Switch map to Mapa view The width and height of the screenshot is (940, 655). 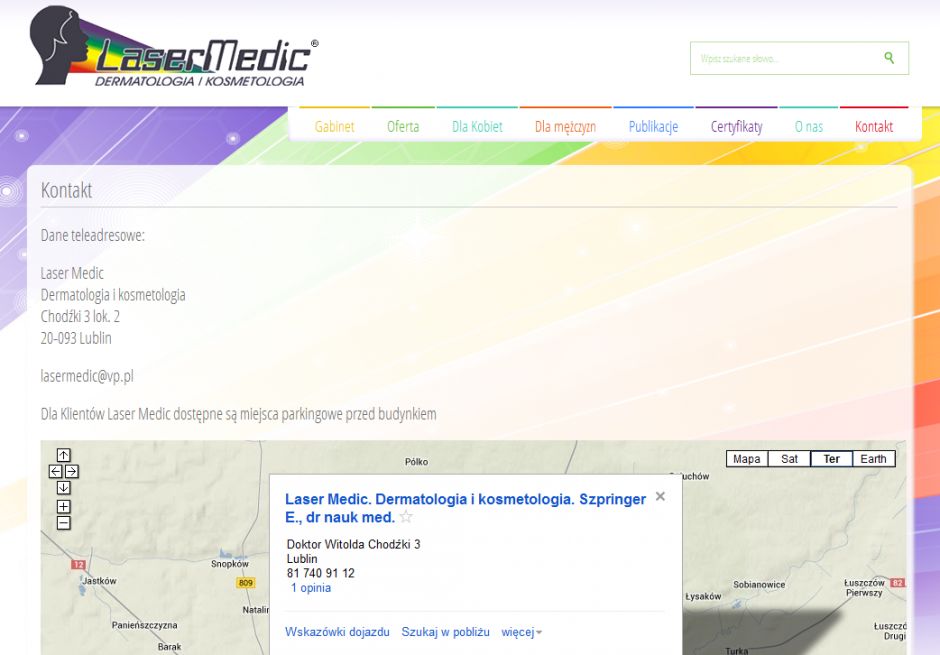coord(746,459)
